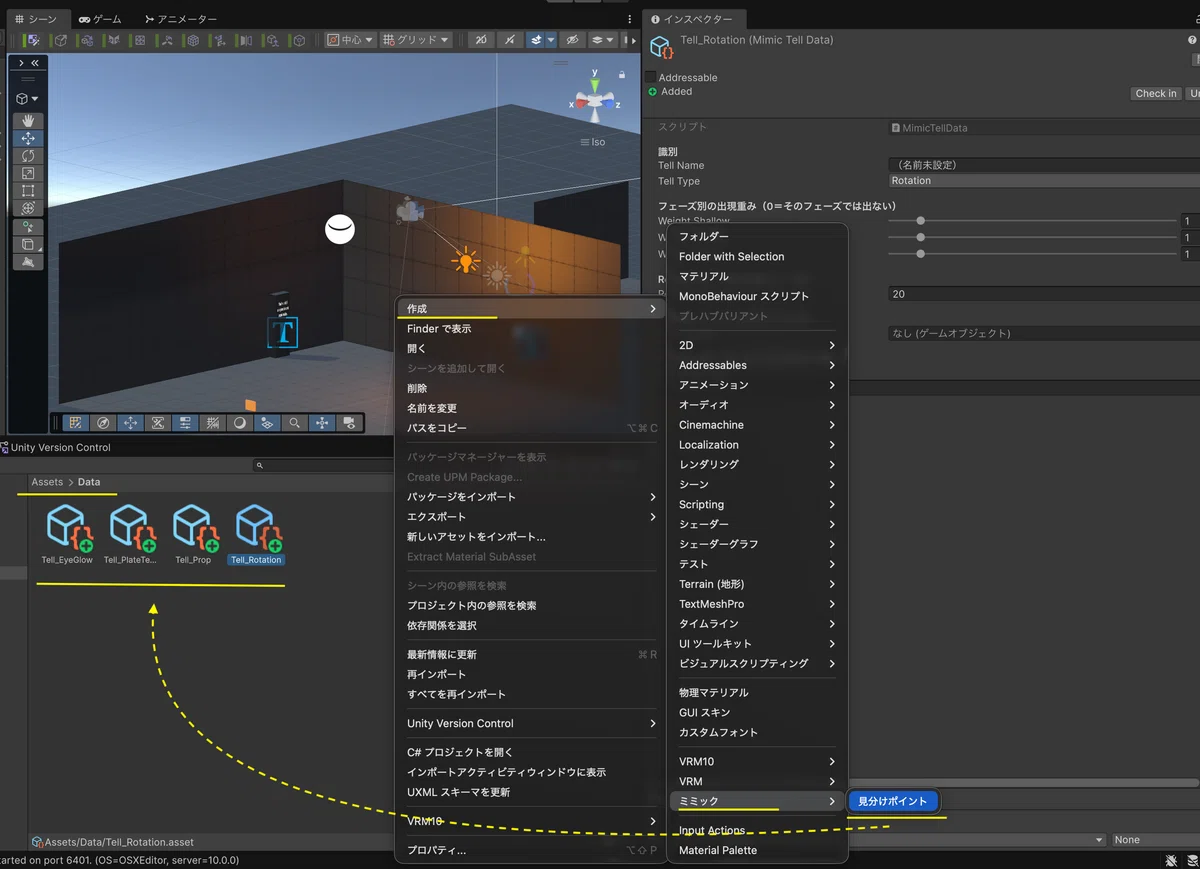Expand Unity Version Control submenu
1200x869 pixels.
(x=532, y=723)
